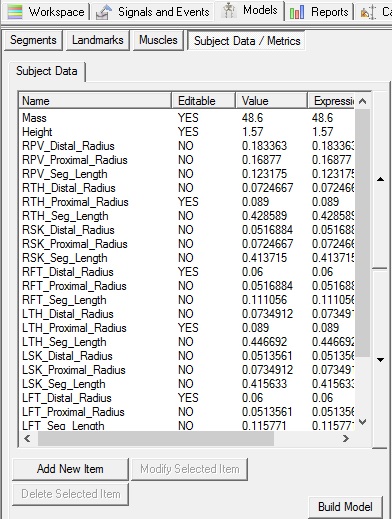Switch to the Landmarks tab
Screen dimensions: 392x519
click(98, 40)
